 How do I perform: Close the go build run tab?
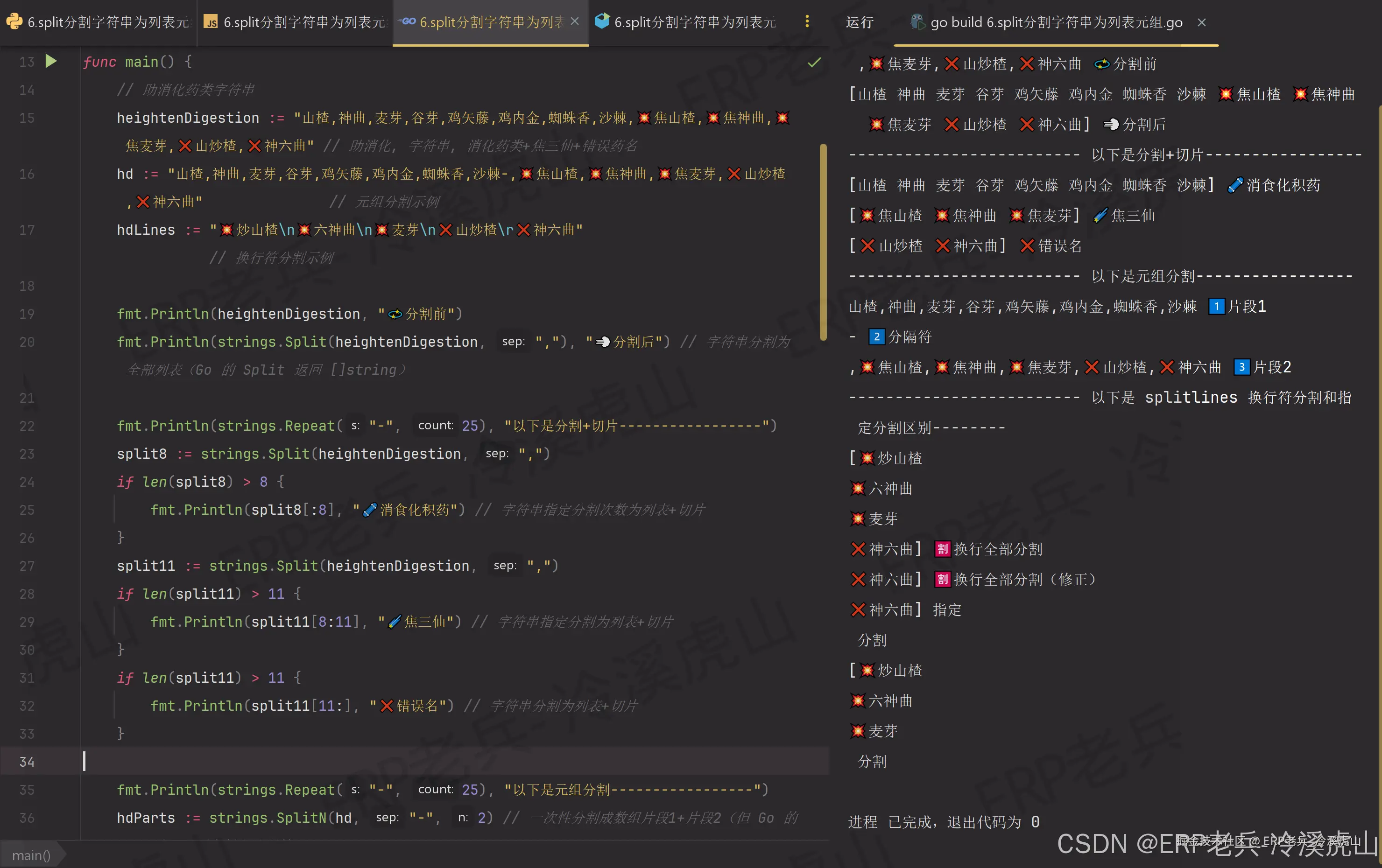point(1201,22)
